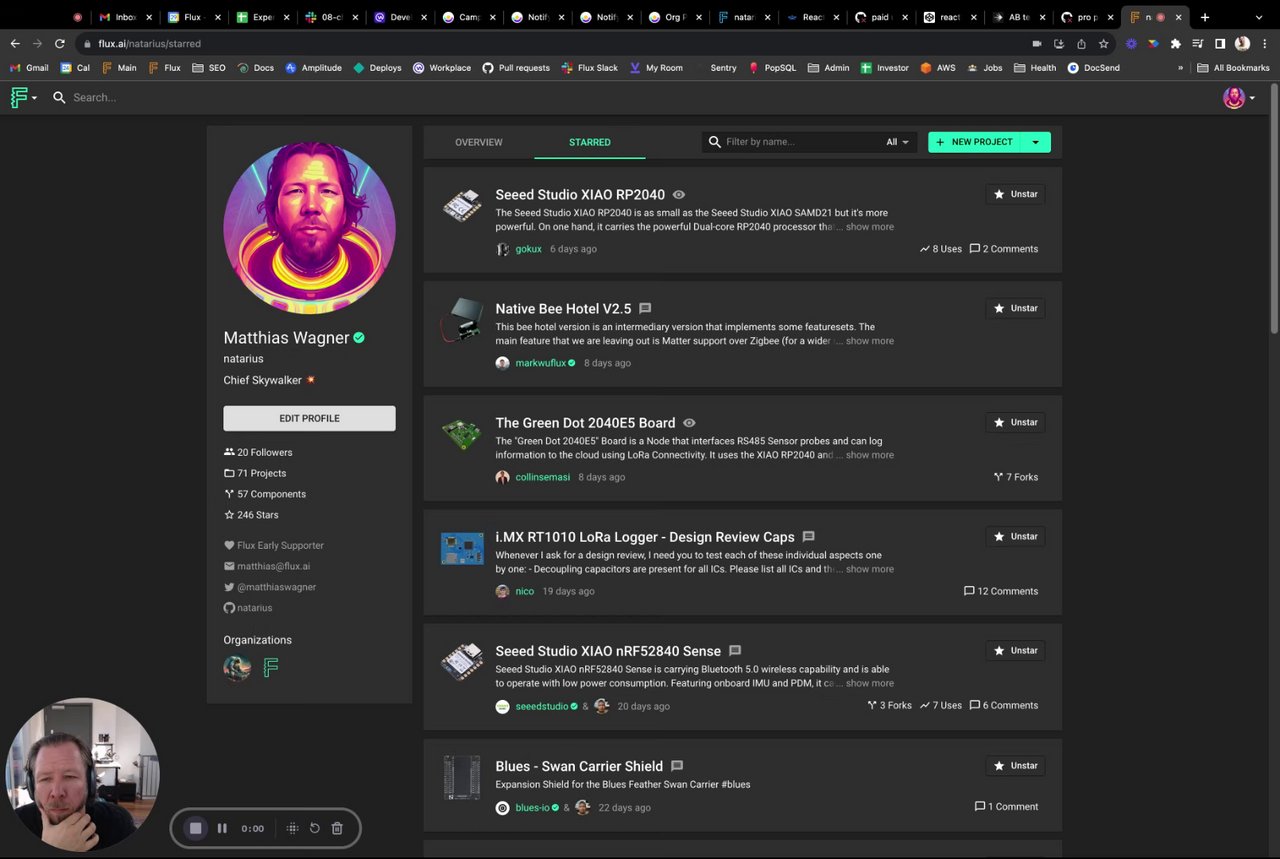1280x859 pixels.
Task: Click the search magnifier icon in header
Action: tap(59, 97)
